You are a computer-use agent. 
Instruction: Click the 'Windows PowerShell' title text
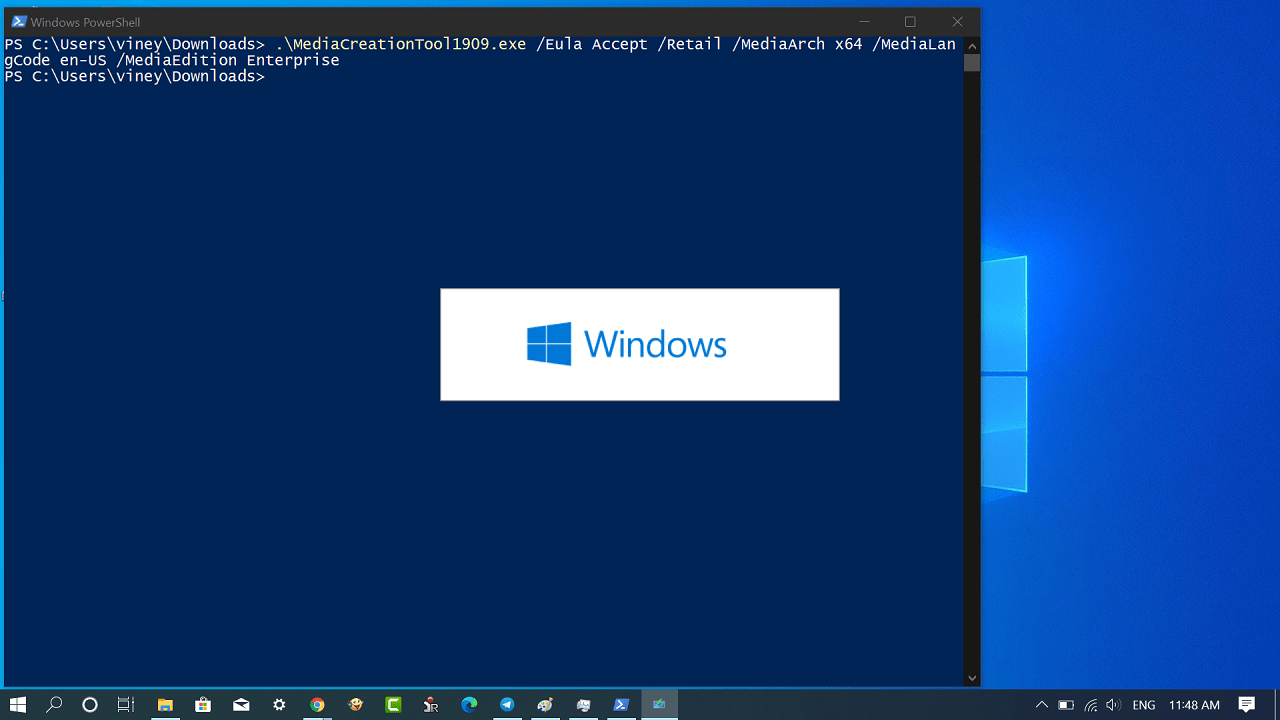tap(86, 22)
